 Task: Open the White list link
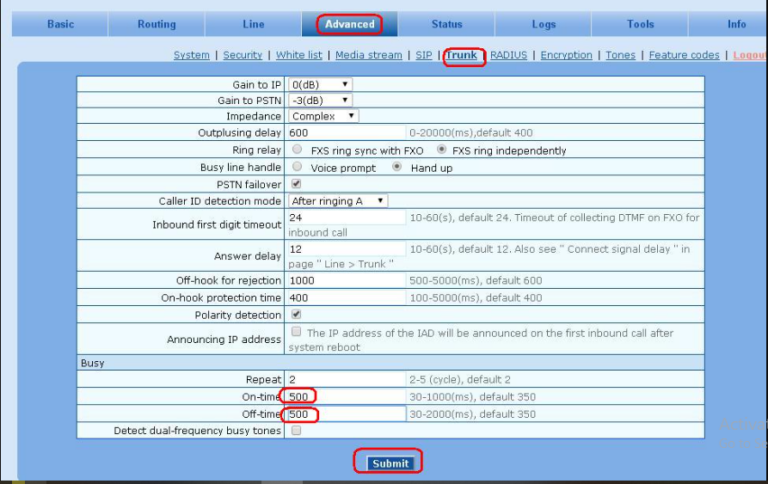(x=299, y=55)
